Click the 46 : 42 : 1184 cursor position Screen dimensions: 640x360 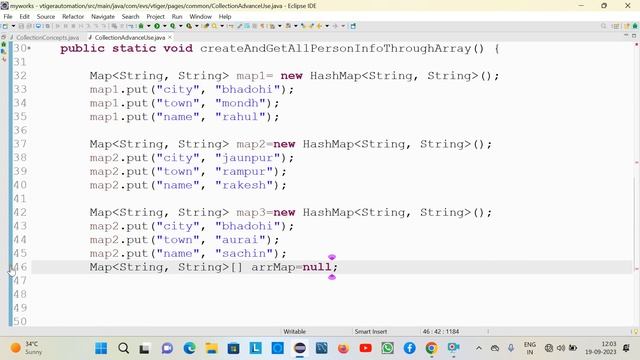pyautogui.click(x=441, y=331)
